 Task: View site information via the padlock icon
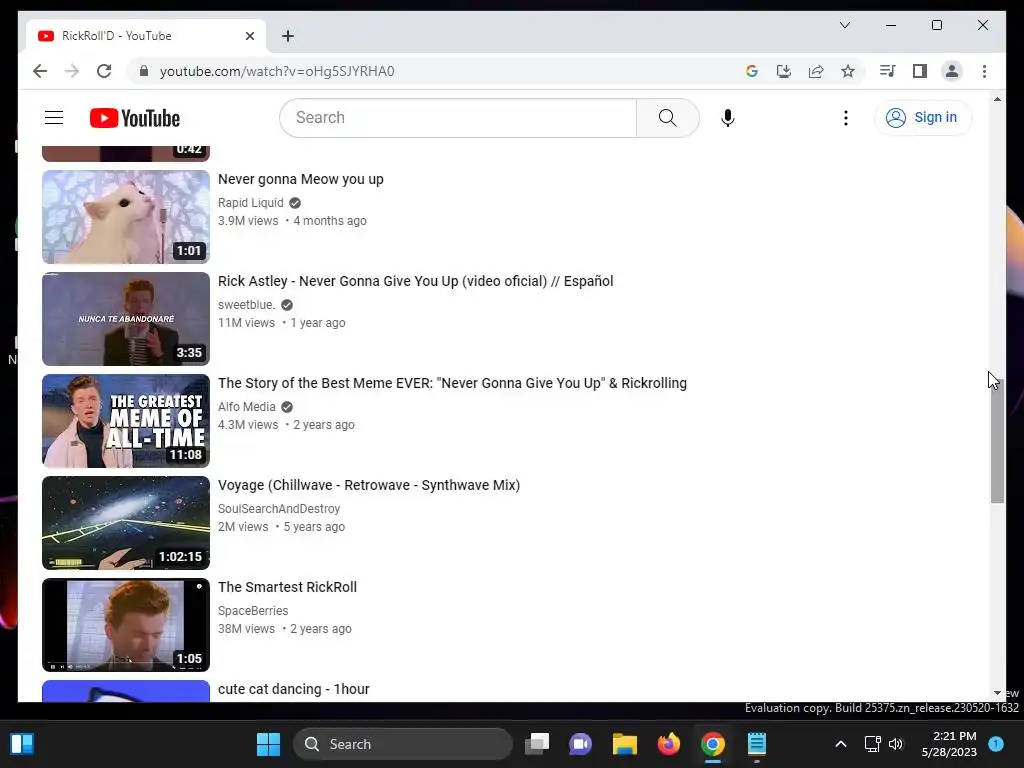(143, 71)
